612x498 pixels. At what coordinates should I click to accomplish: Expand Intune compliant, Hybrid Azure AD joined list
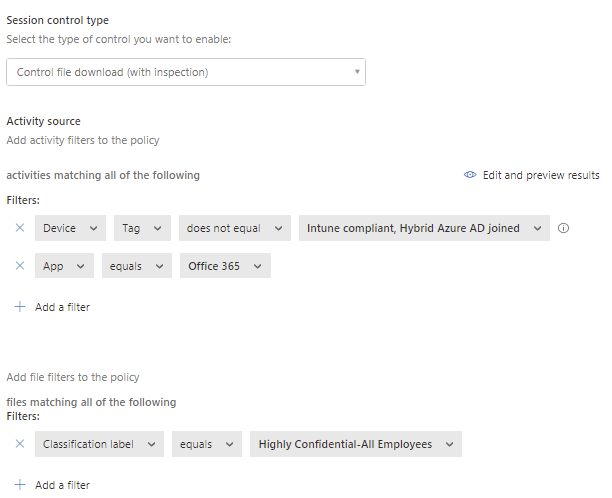pyautogui.click(x=424, y=228)
